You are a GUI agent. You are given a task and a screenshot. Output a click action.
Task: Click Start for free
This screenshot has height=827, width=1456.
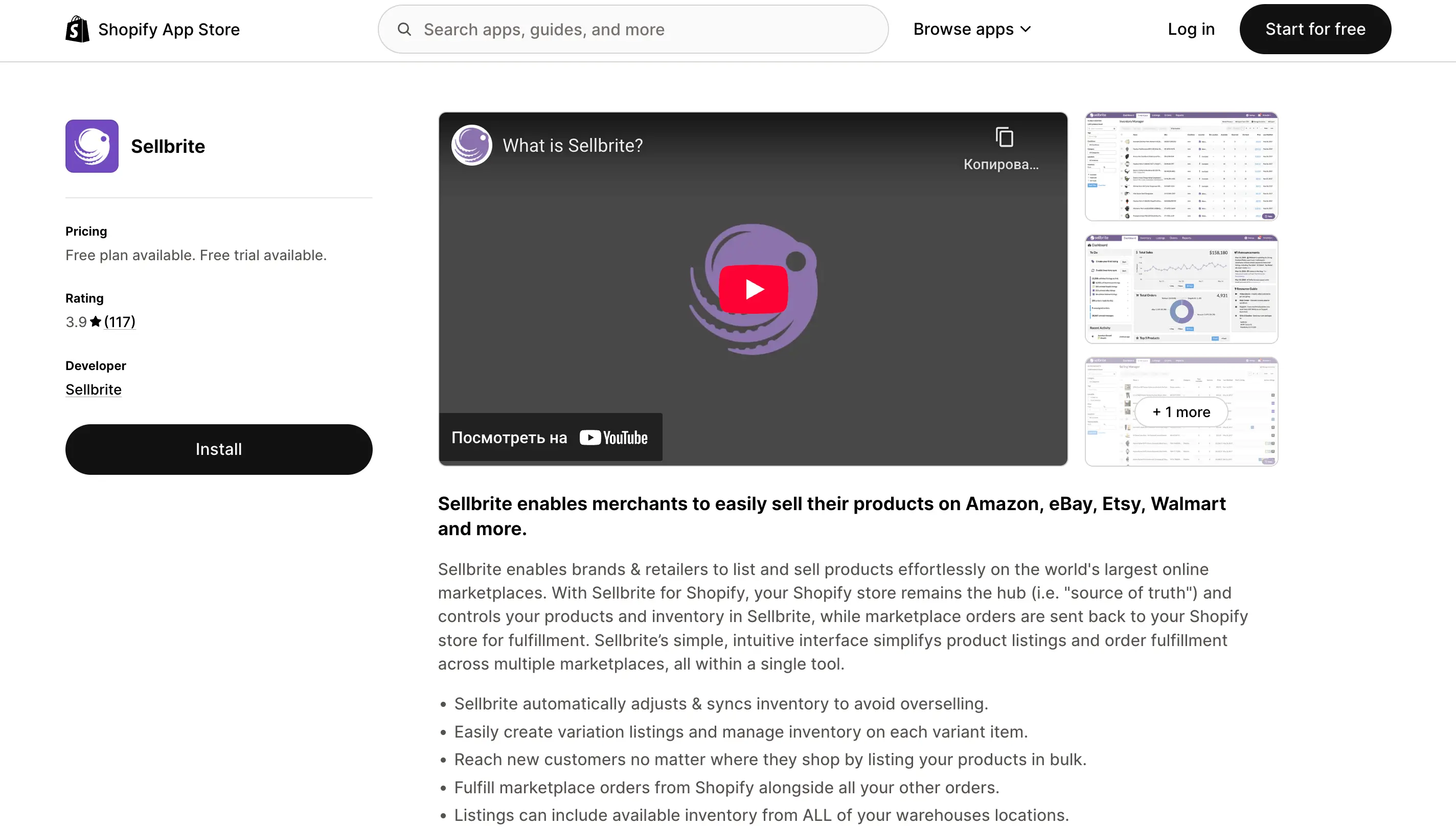[1315, 29]
